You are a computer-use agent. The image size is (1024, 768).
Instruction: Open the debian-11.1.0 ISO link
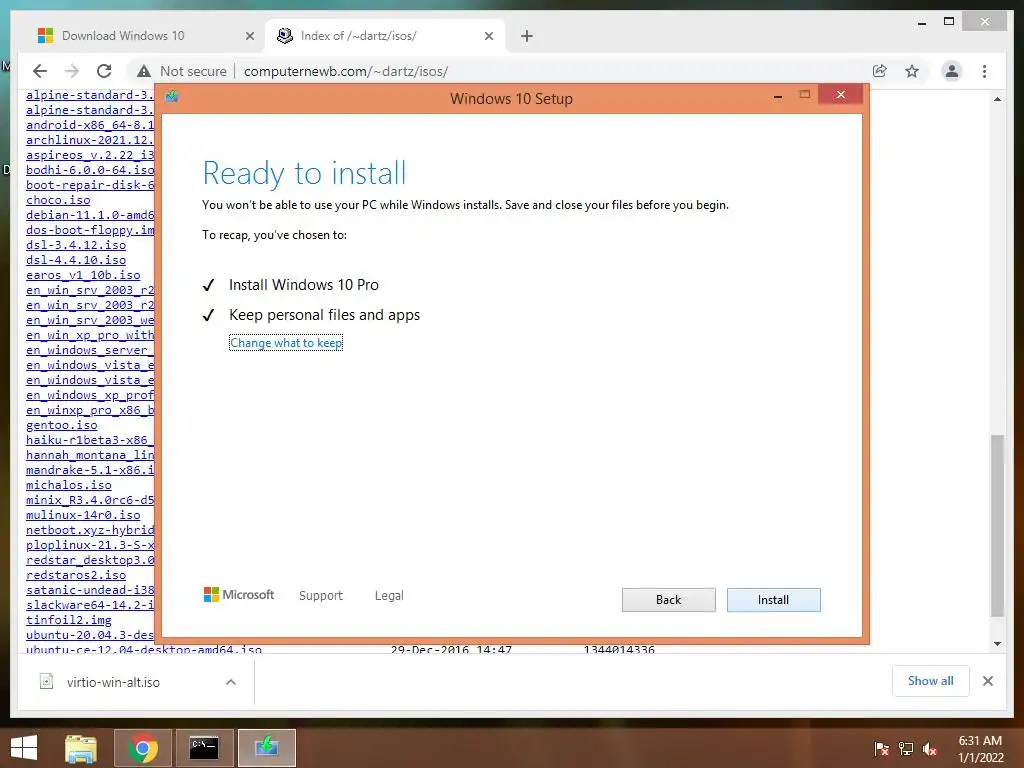(x=90, y=215)
